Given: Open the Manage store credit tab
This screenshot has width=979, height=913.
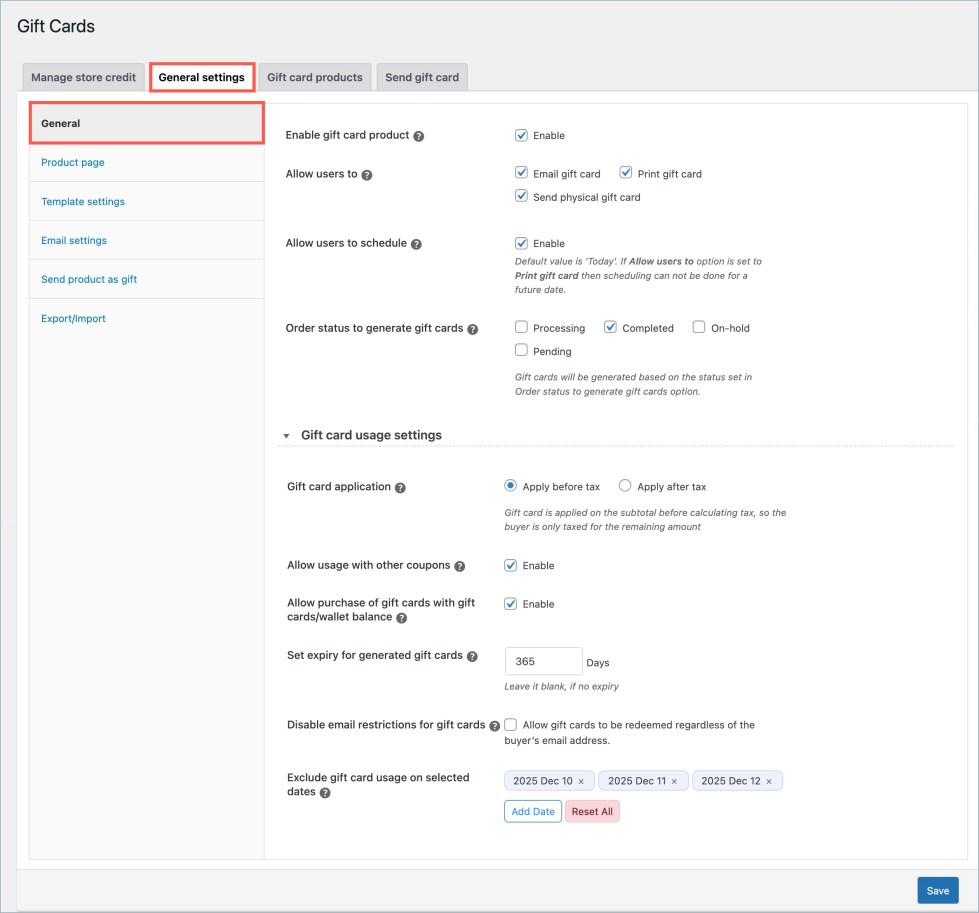Looking at the screenshot, I should click(x=83, y=77).
